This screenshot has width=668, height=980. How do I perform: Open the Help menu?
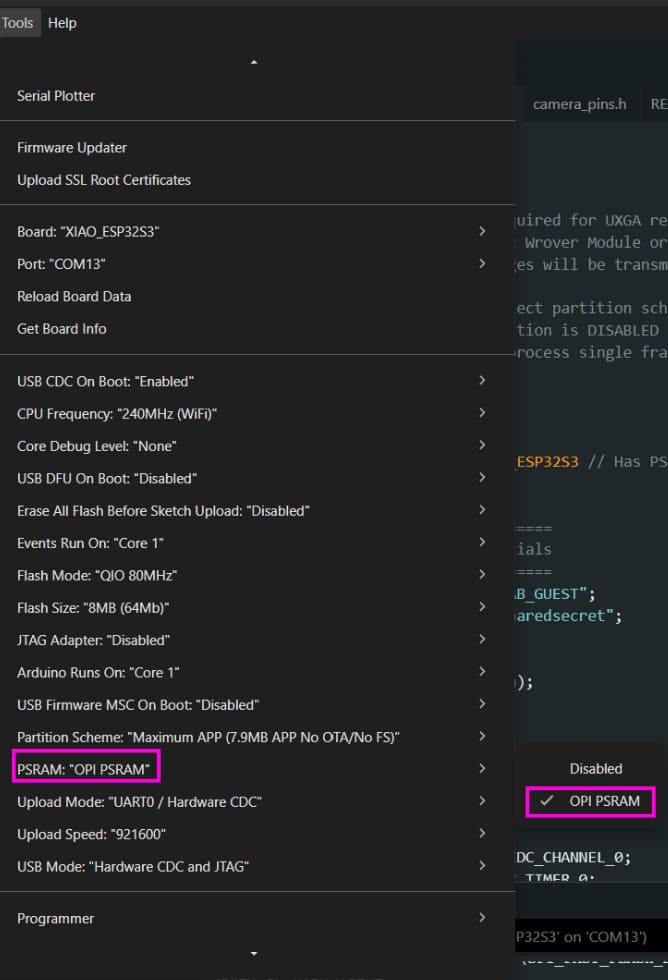click(62, 23)
